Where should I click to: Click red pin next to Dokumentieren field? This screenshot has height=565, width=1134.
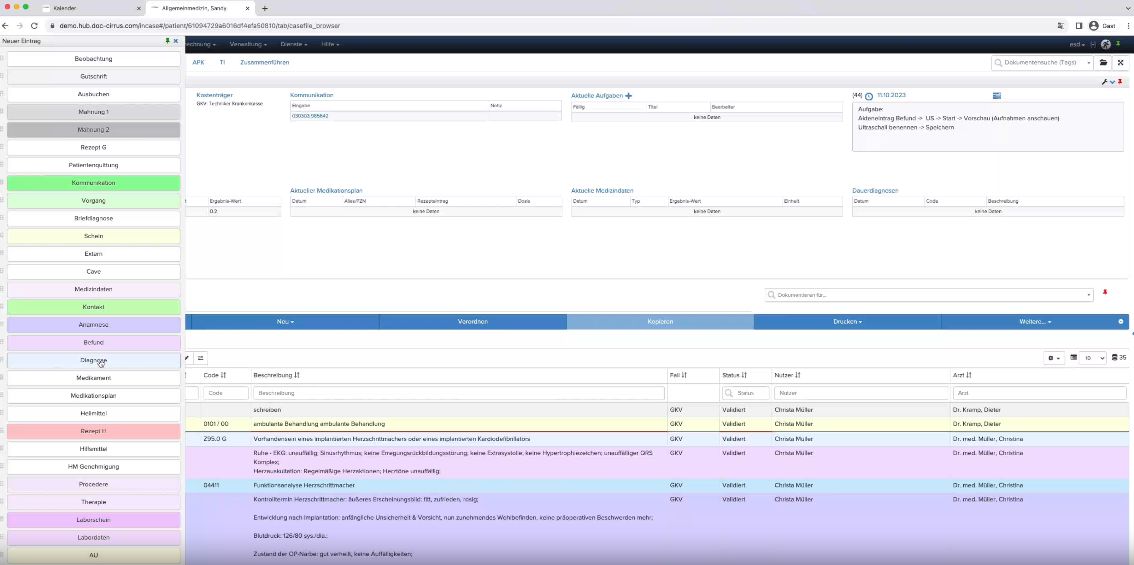point(1104,292)
